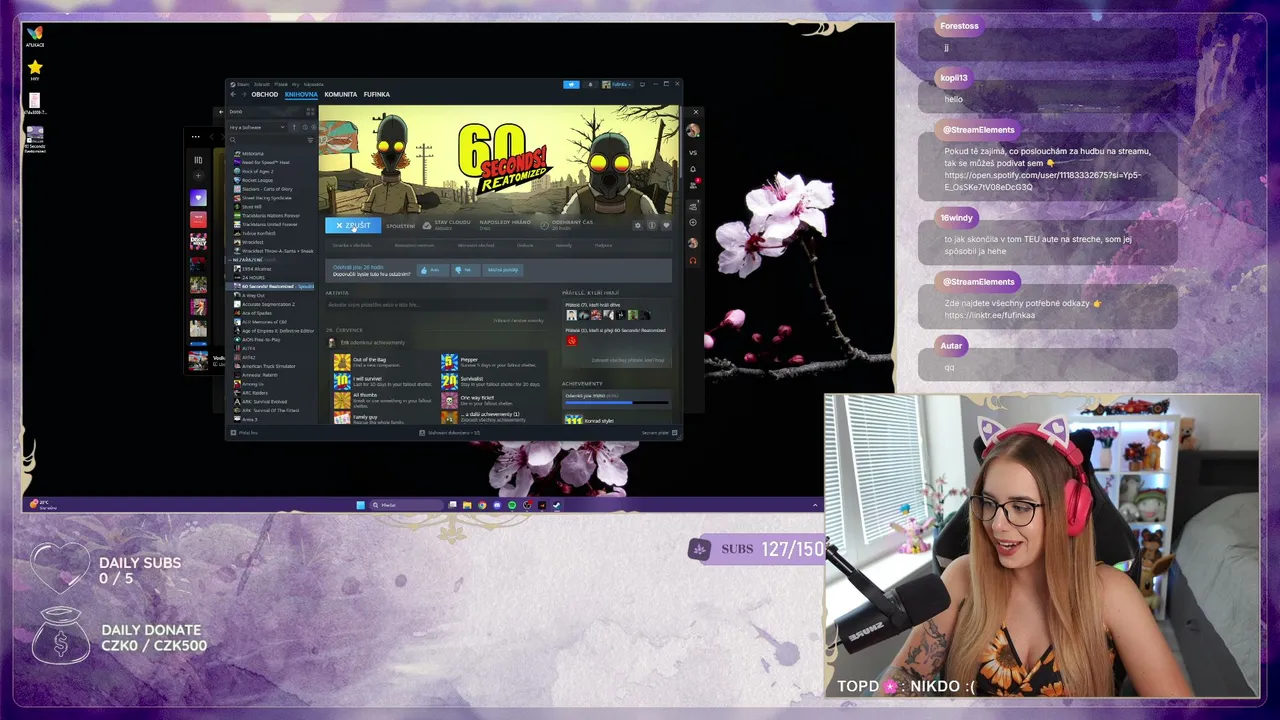Click the Přidat hru add game button
1280x720 pixels.
click(244, 433)
